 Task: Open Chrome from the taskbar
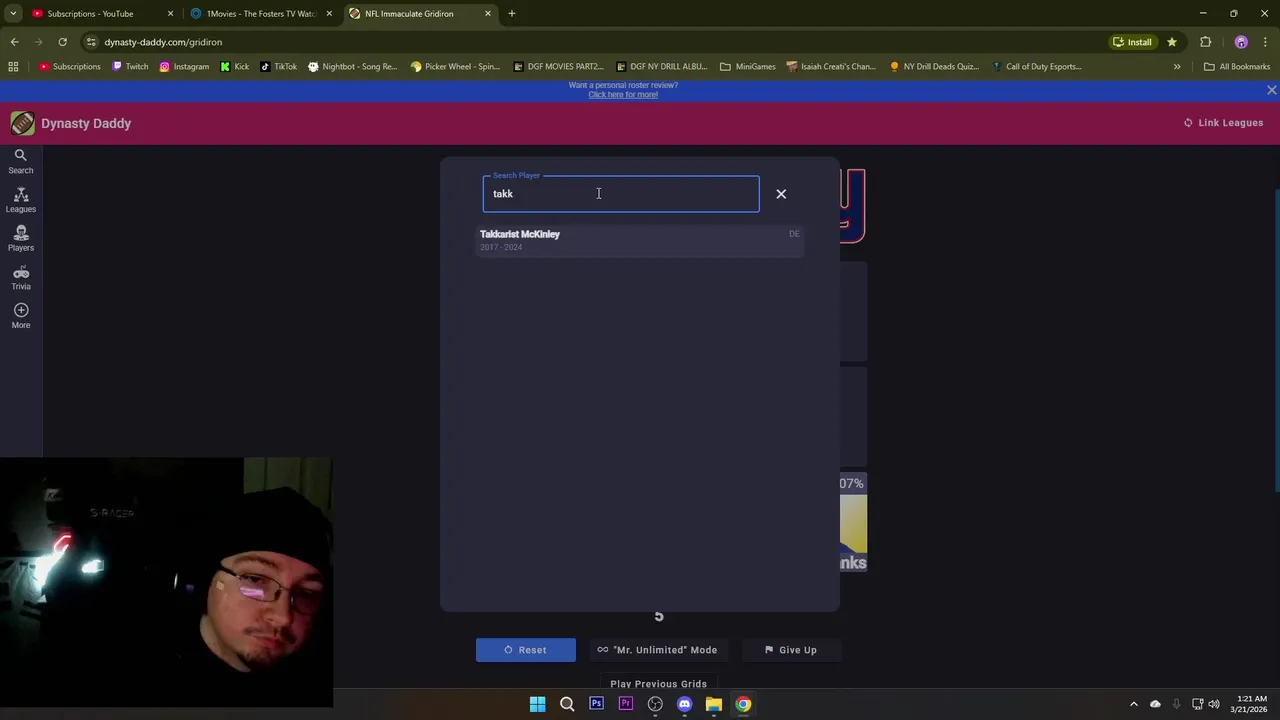[x=743, y=704]
